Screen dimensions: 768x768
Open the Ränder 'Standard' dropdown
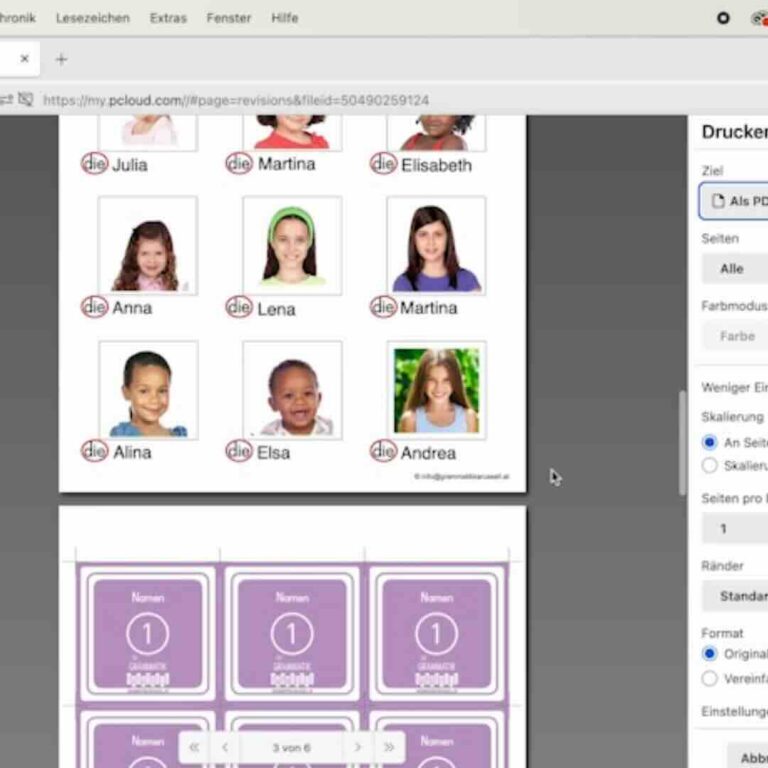click(x=735, y=596)
